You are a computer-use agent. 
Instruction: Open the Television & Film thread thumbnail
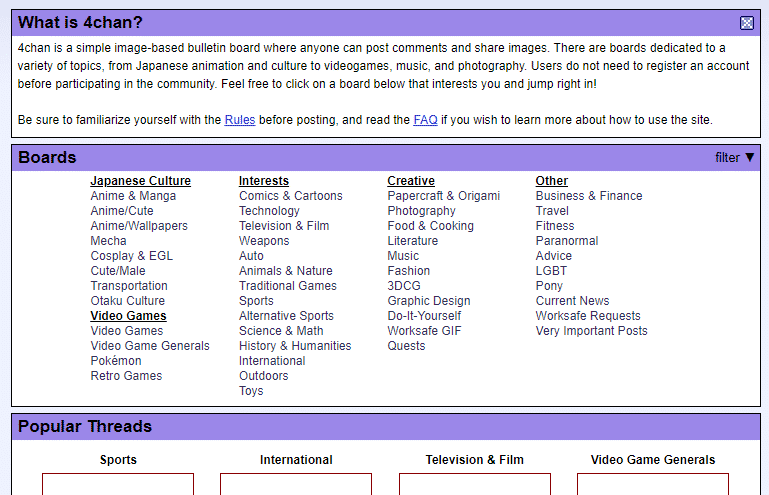click(x=474, y=484)
